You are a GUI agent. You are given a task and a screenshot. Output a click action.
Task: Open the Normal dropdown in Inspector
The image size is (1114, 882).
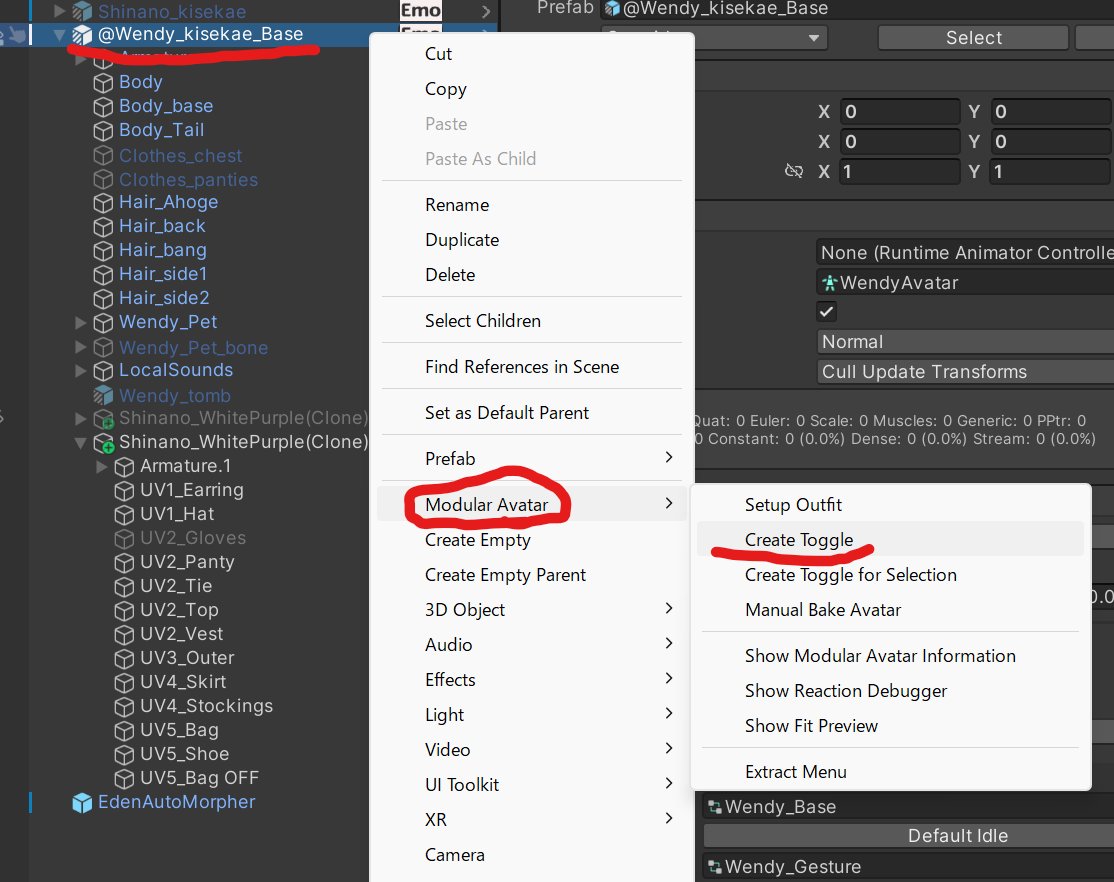click(x=966, y=342)
